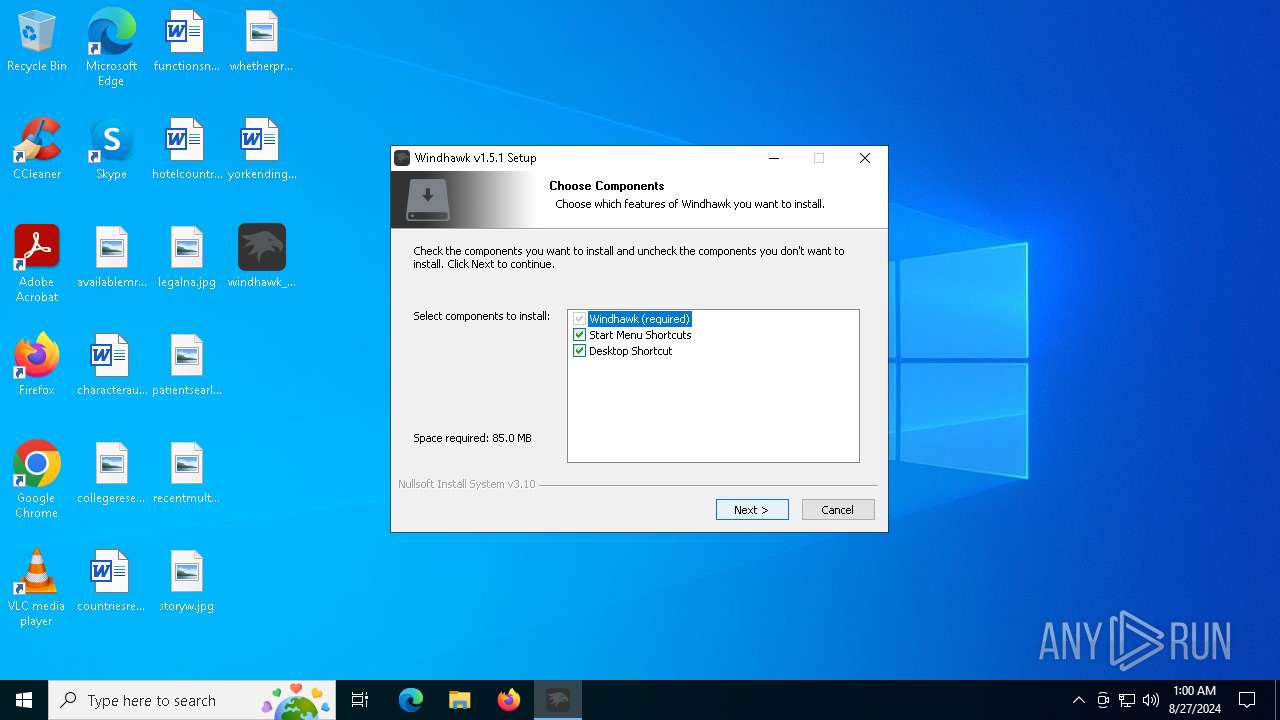Open the Action Center notifications icon
Image resolution: width=1280 pixels, height=720 pixels.
[x=1247, y=700]
